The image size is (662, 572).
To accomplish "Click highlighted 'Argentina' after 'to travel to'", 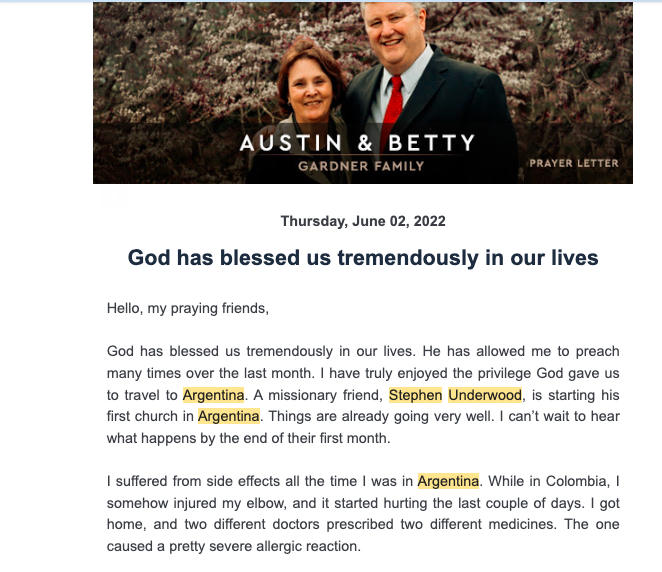I will pos(213,395).
